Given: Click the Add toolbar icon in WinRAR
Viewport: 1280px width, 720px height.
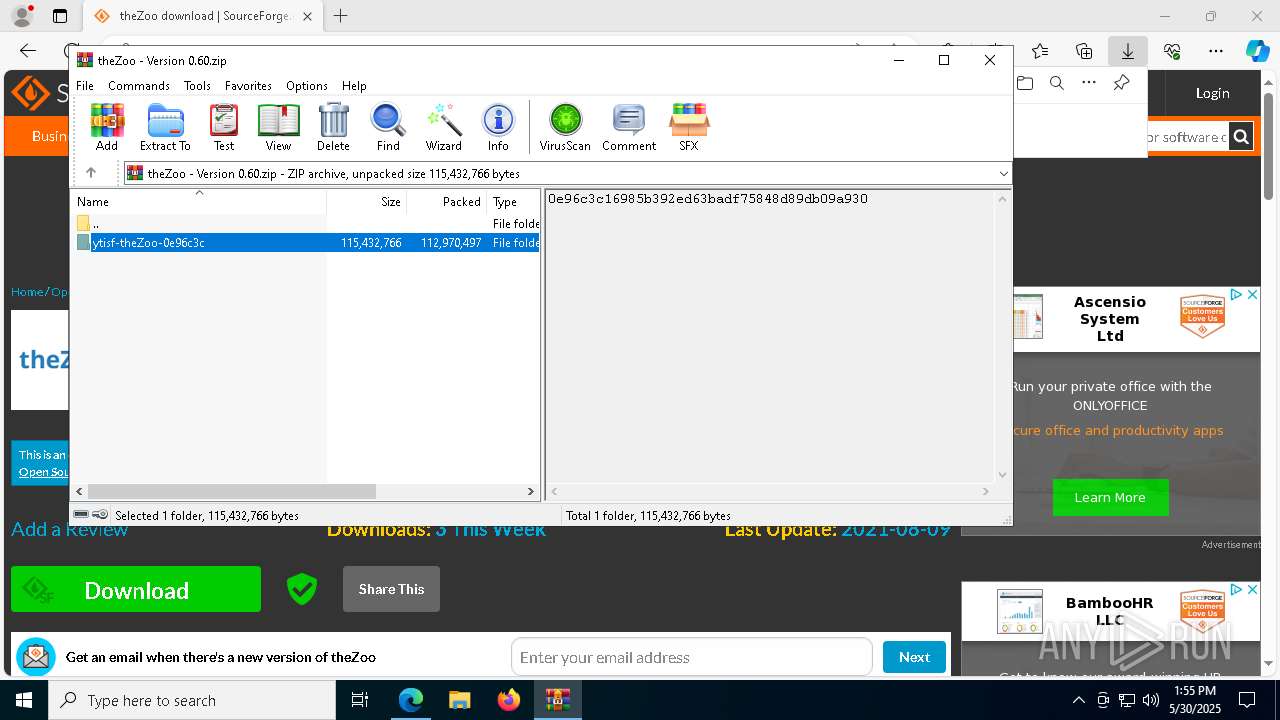Looking at the screenshot, I should (107, 127).
